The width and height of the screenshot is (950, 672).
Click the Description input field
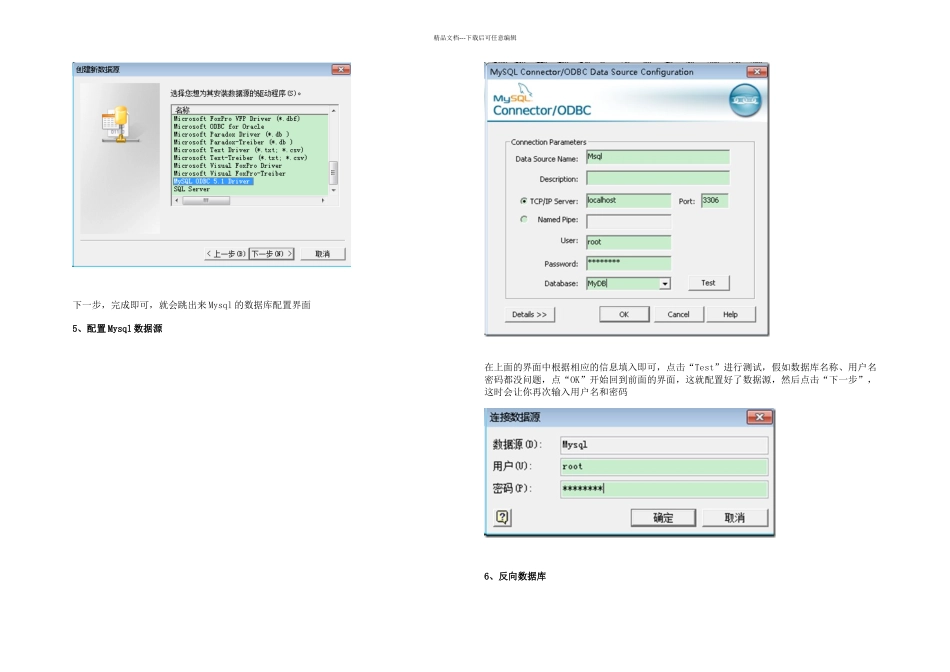[657, 178]
